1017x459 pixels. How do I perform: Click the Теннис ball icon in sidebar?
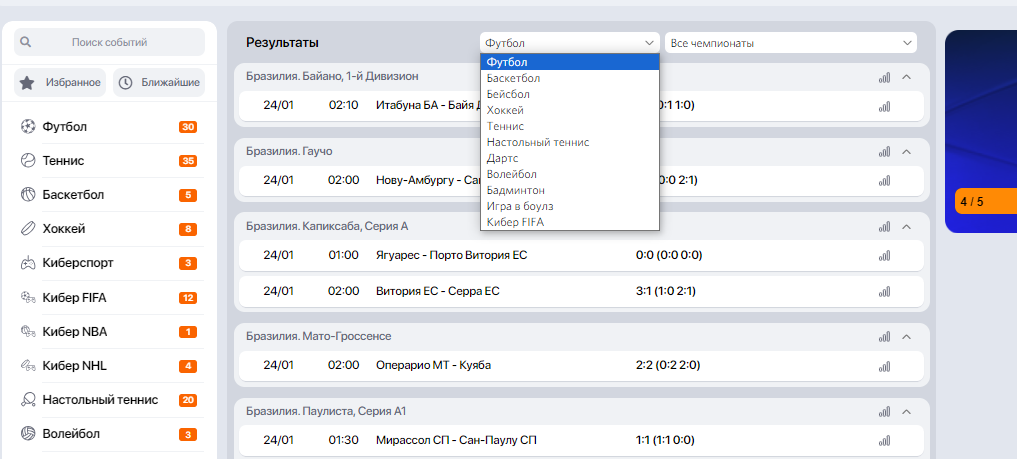27,161
